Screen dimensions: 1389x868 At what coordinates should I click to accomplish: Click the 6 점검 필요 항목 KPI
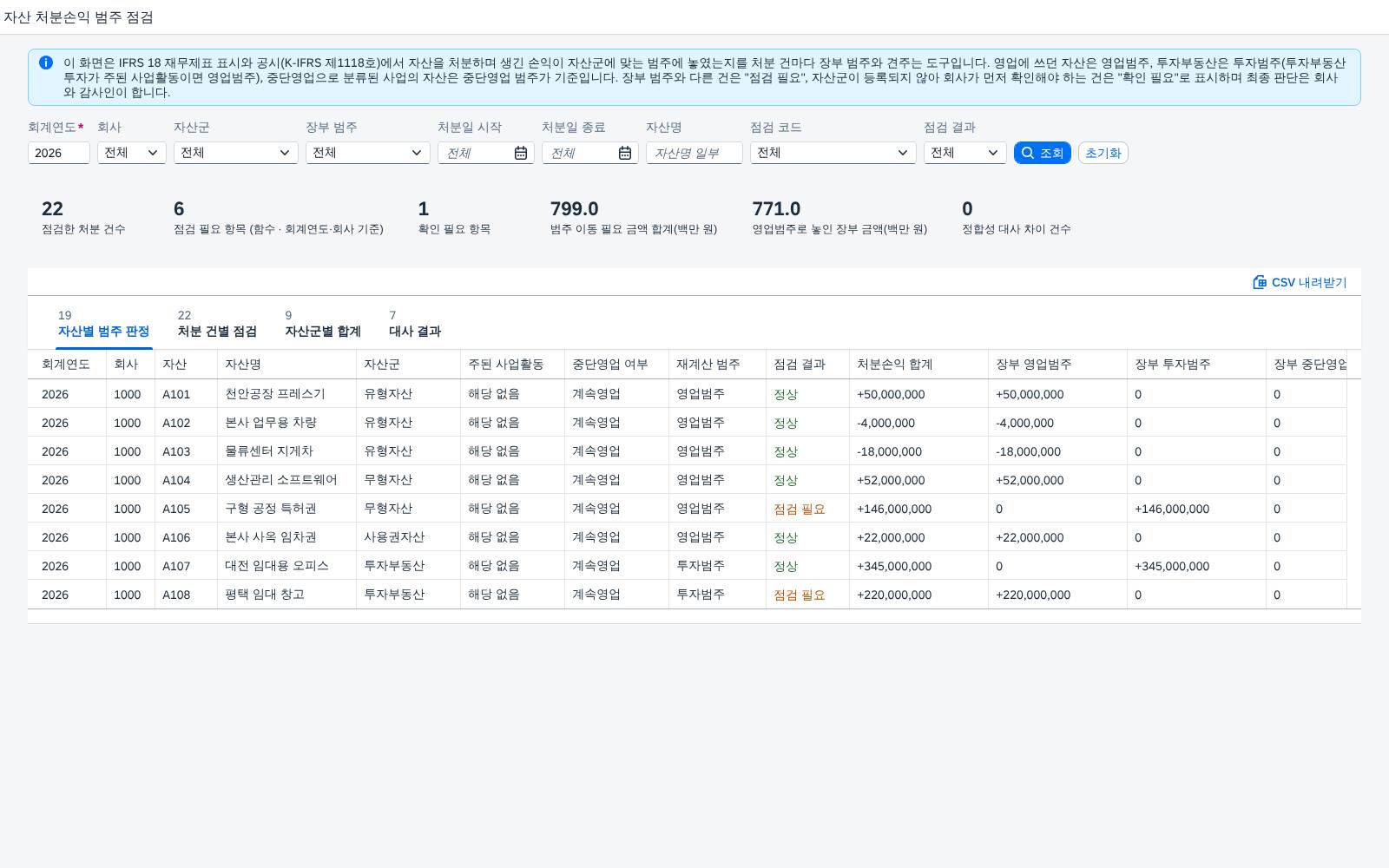click(x=278, y=217)
